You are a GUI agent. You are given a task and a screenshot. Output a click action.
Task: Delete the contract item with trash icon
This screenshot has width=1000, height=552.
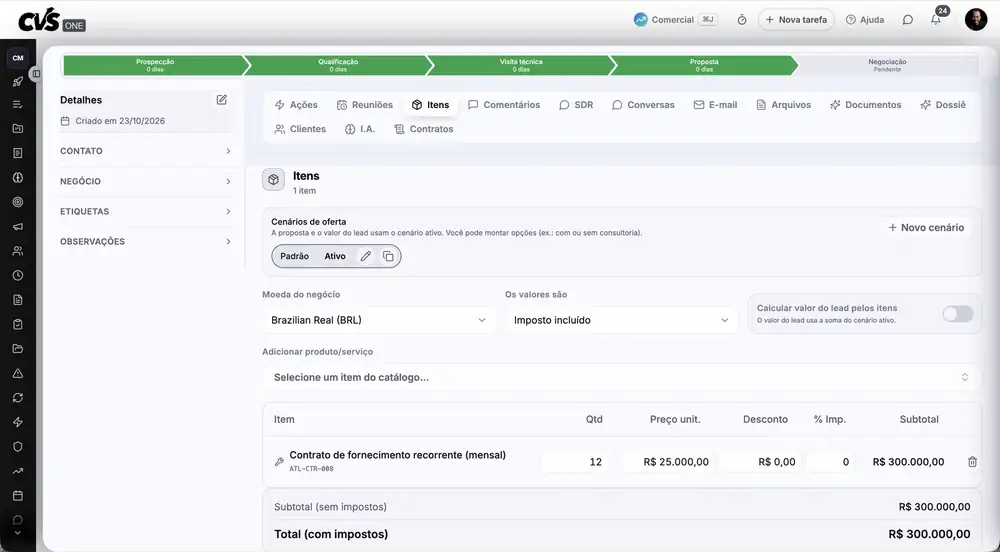(972, 461)
